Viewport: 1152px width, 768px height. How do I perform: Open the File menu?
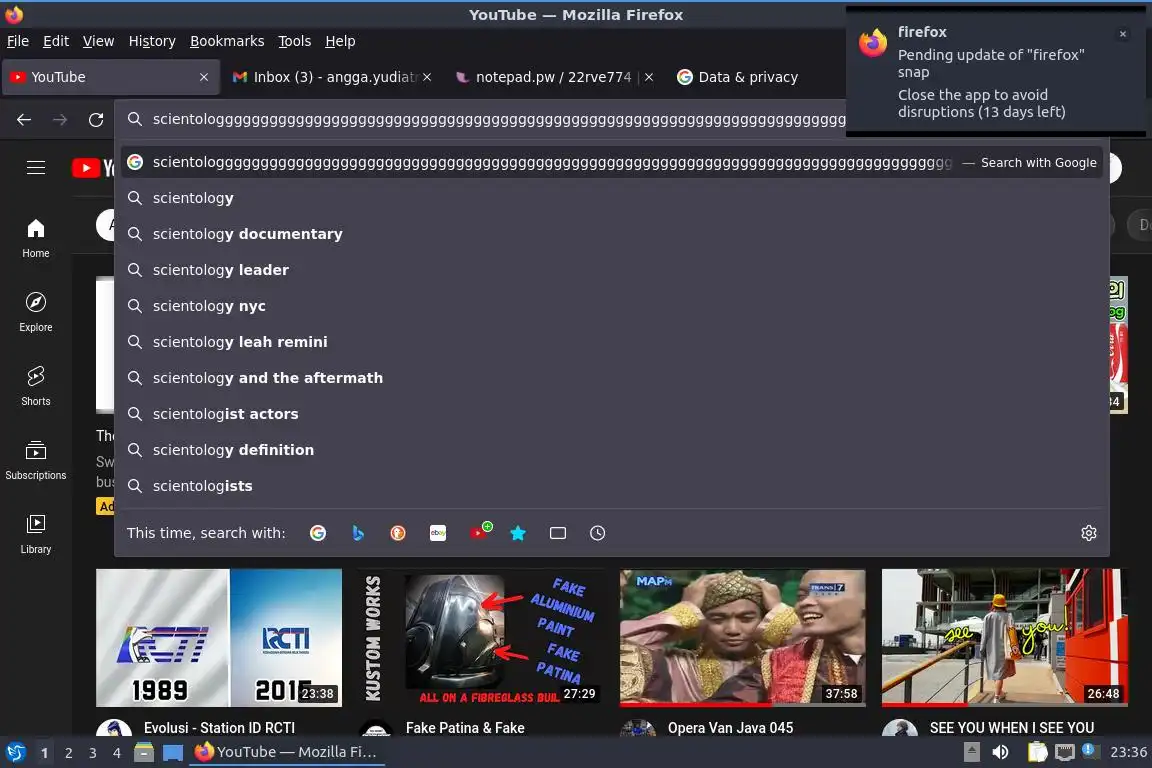pos(18,41)
